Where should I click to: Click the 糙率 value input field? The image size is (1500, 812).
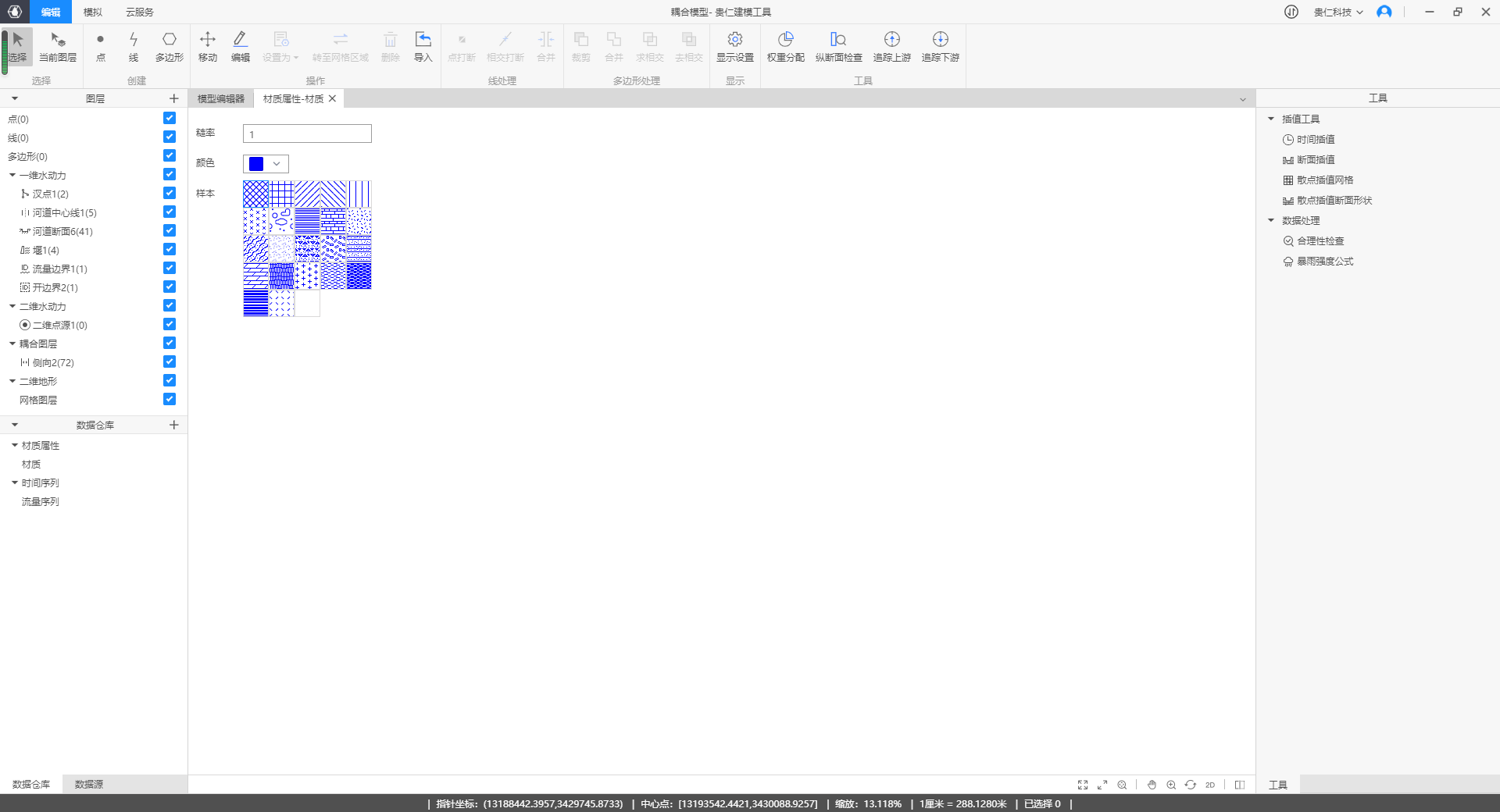307,134
